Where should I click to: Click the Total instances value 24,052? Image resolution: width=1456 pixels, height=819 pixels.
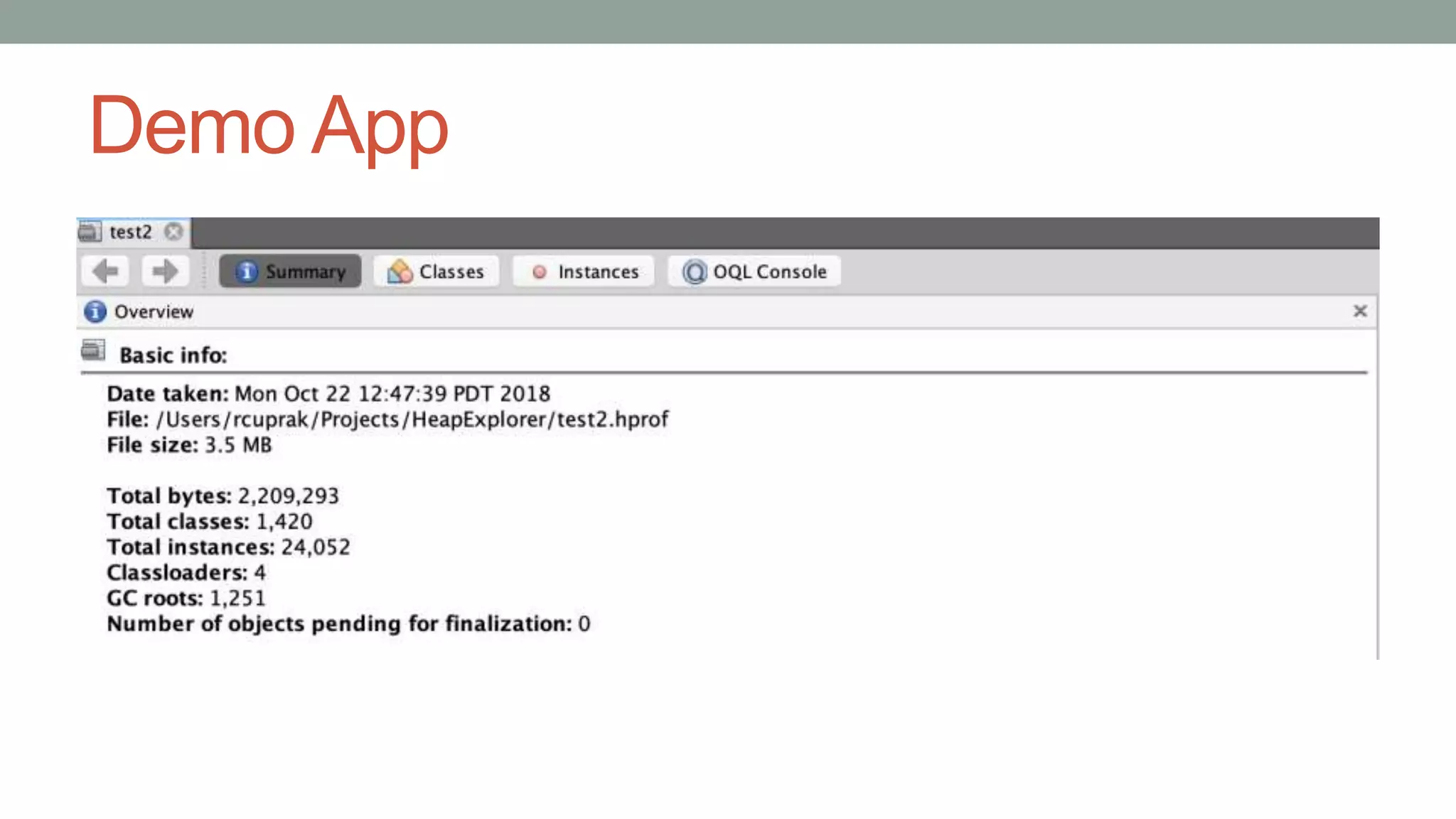point(316,547)
